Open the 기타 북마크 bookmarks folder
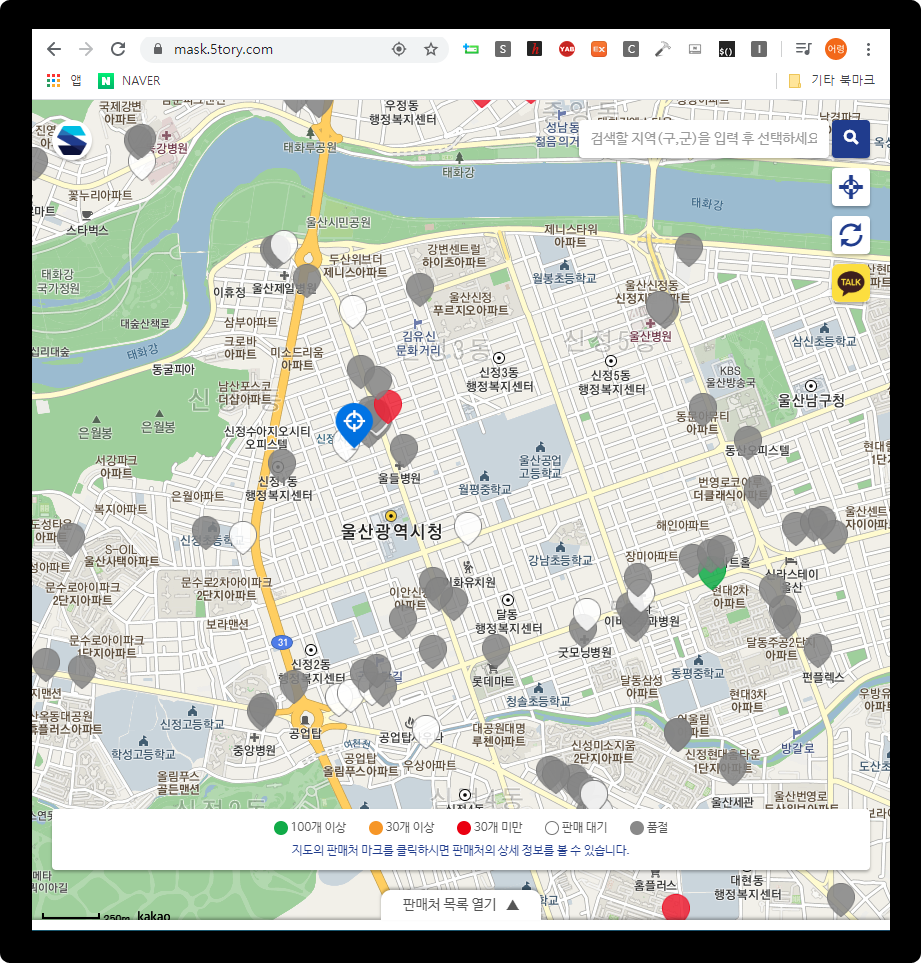The height and width of the screenshot is (963, 921). point(832,80)
